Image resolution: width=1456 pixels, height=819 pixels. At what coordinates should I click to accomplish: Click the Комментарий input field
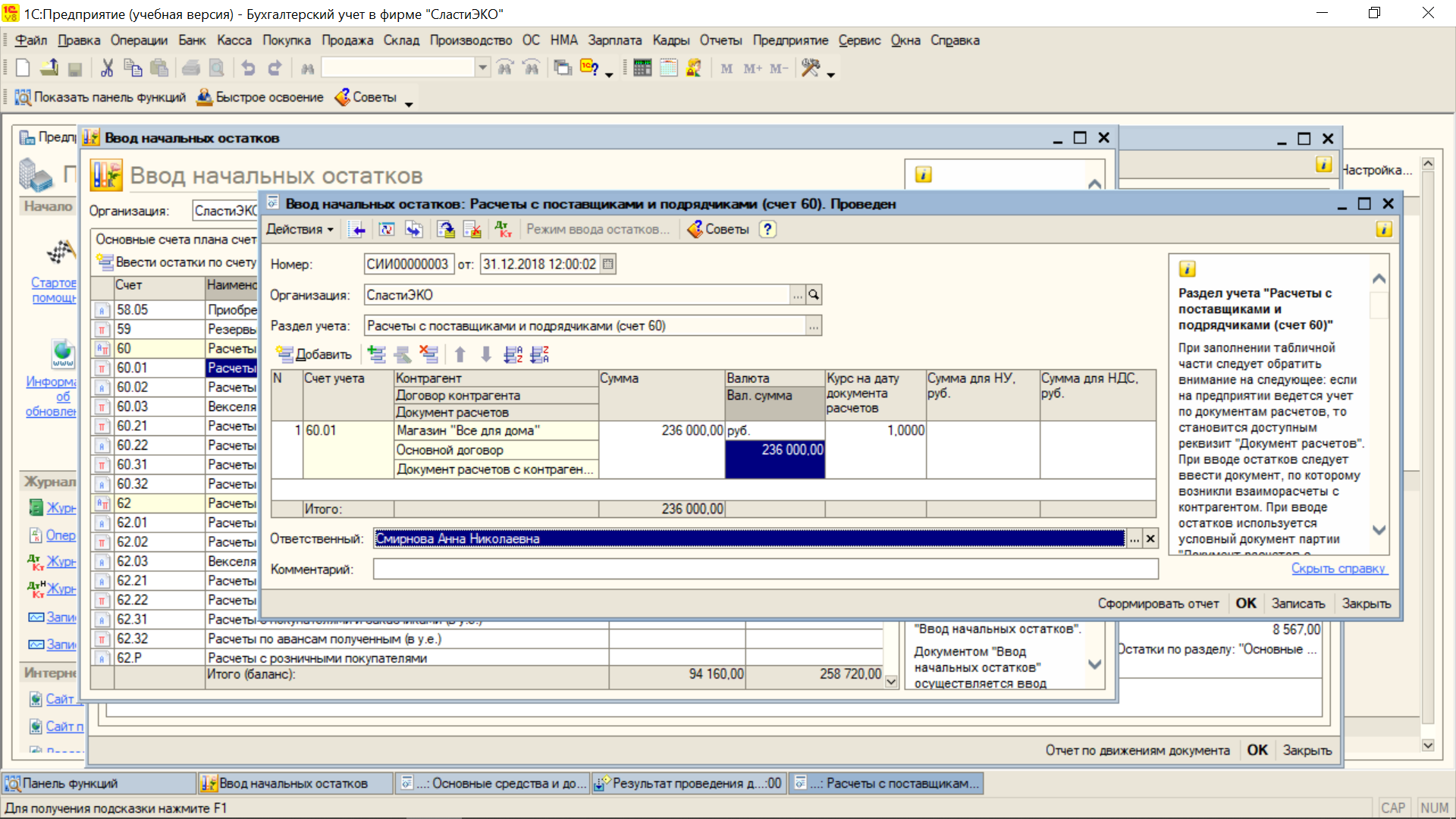764,569
